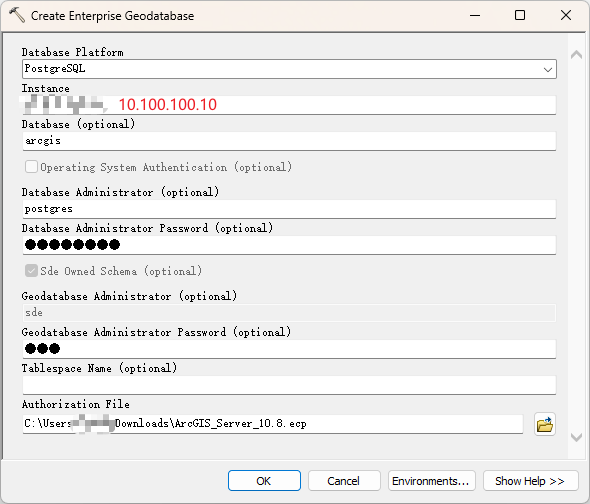Open the Database Platform dropdown arrow

tap(547, 69)
